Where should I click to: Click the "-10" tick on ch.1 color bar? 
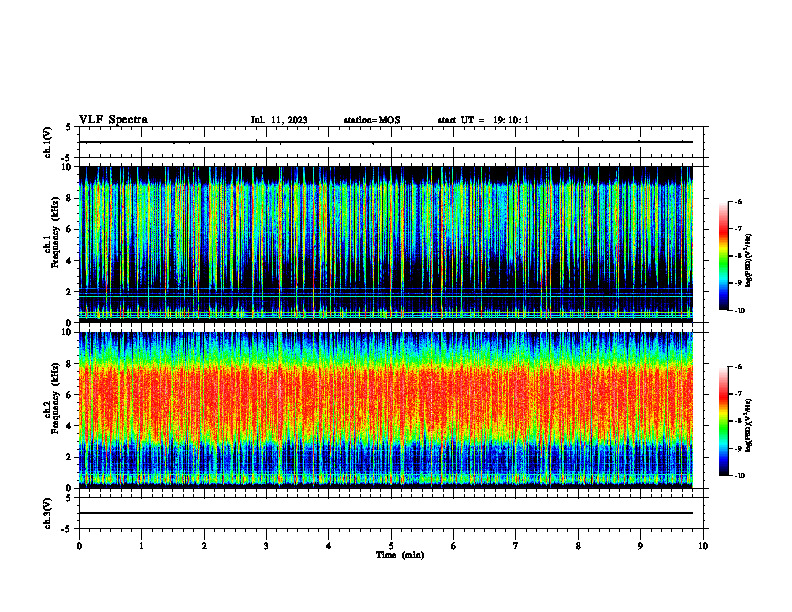point(739,310)
